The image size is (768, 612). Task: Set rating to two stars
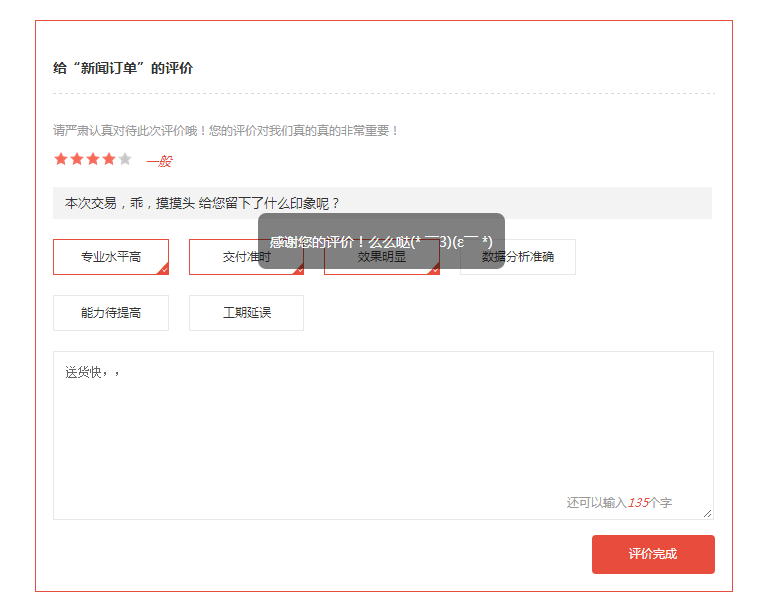[77, 159]
